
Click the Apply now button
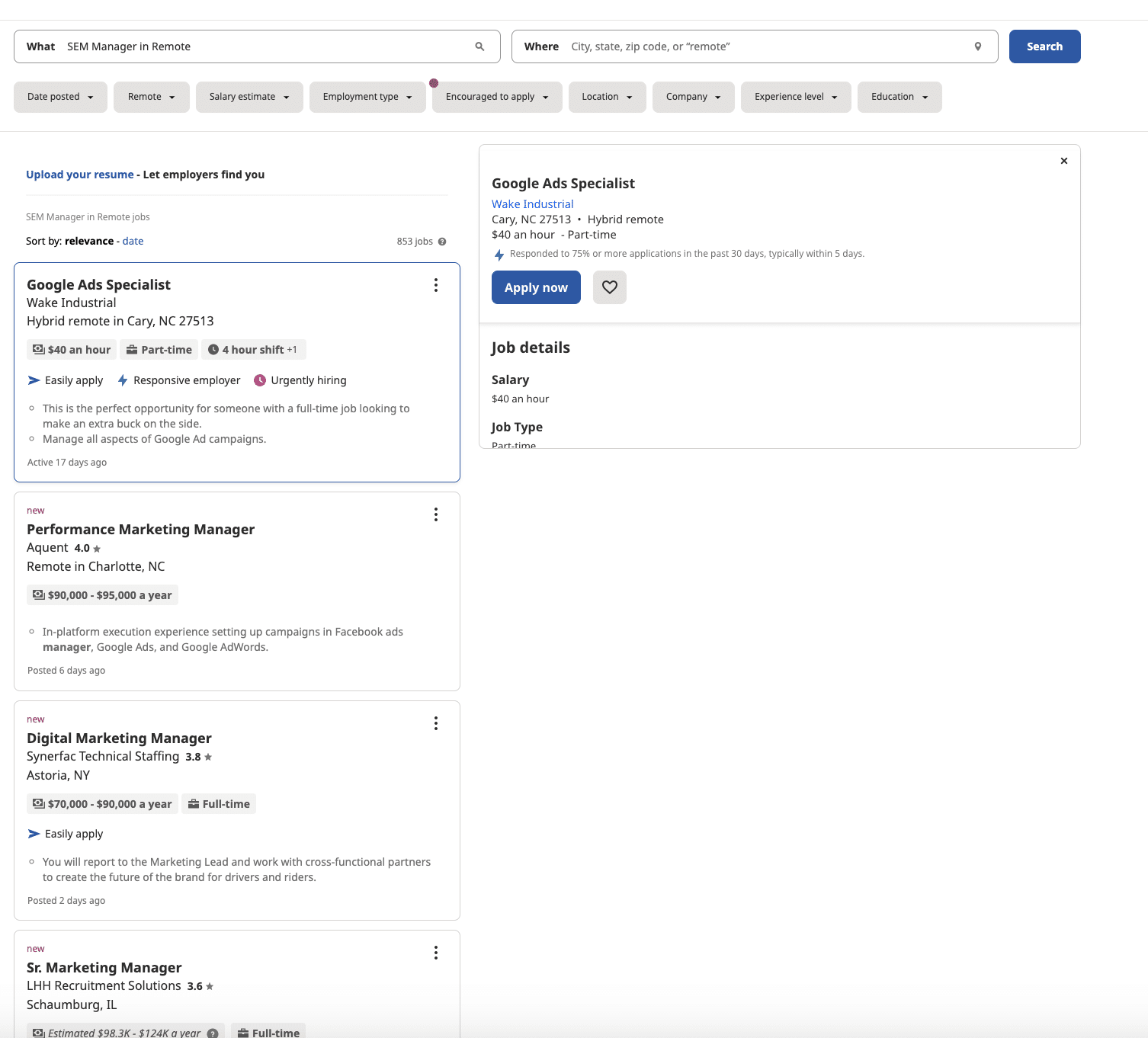(x=536, y=287)
